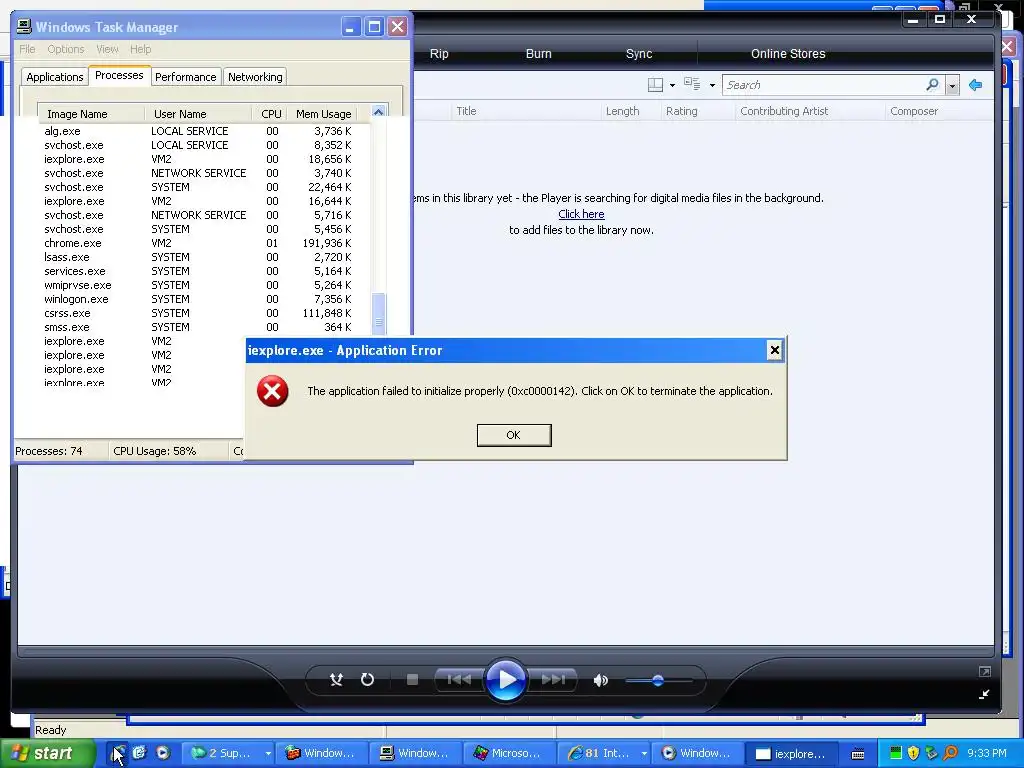Click the Media Player quick launch icon
Screen dimensions: 1024x768
pyautogui.click(x=163, y=753)
